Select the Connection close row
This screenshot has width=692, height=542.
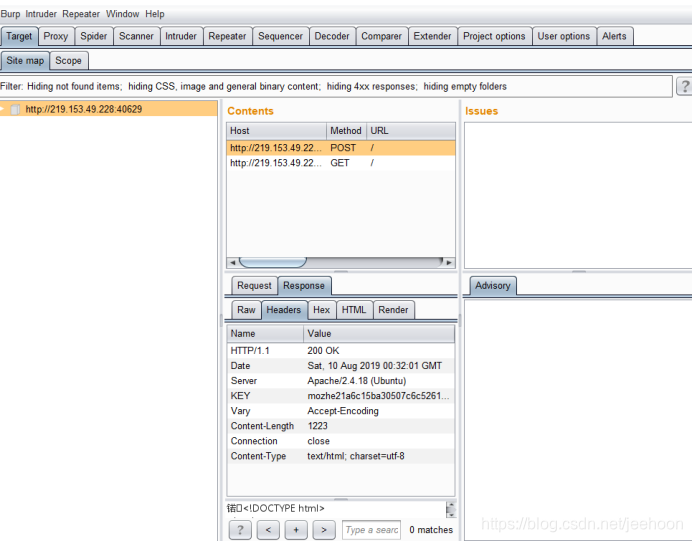coord(341,441)
